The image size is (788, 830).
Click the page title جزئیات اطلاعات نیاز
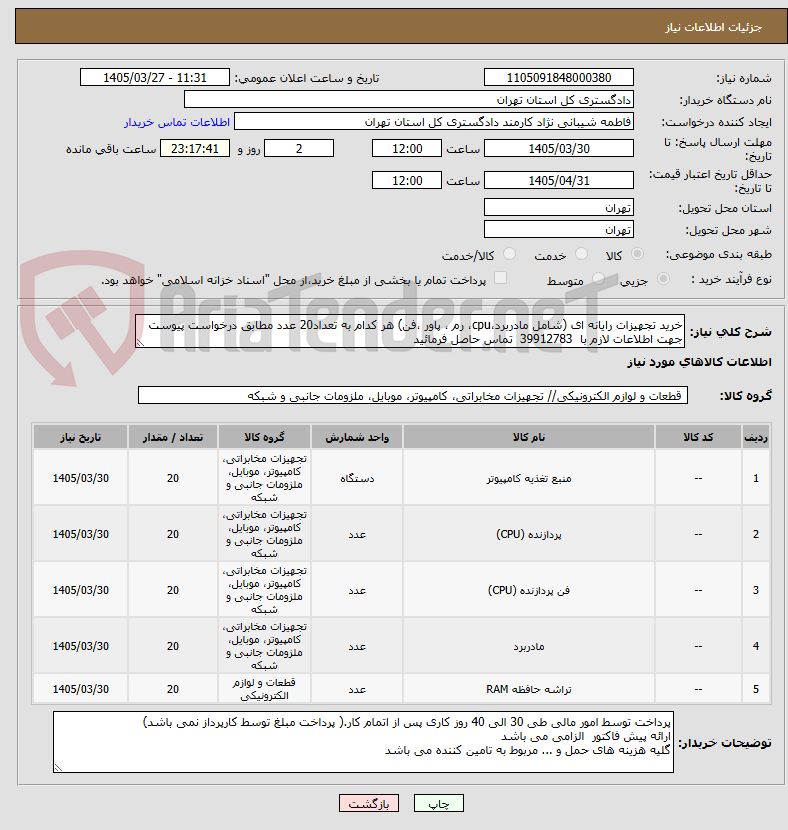(x=713, y=28)
